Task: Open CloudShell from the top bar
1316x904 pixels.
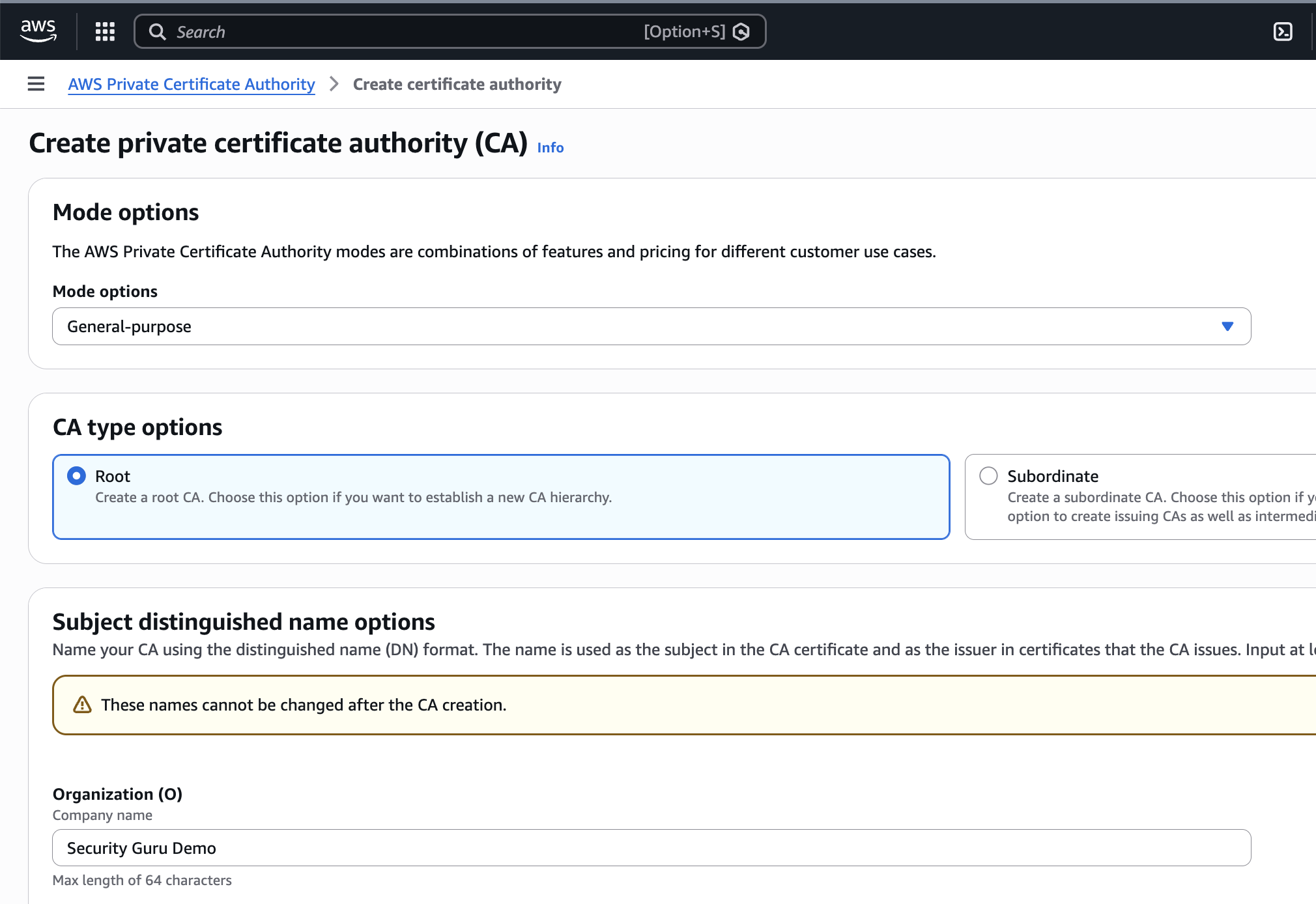Action: (1283, 31)
